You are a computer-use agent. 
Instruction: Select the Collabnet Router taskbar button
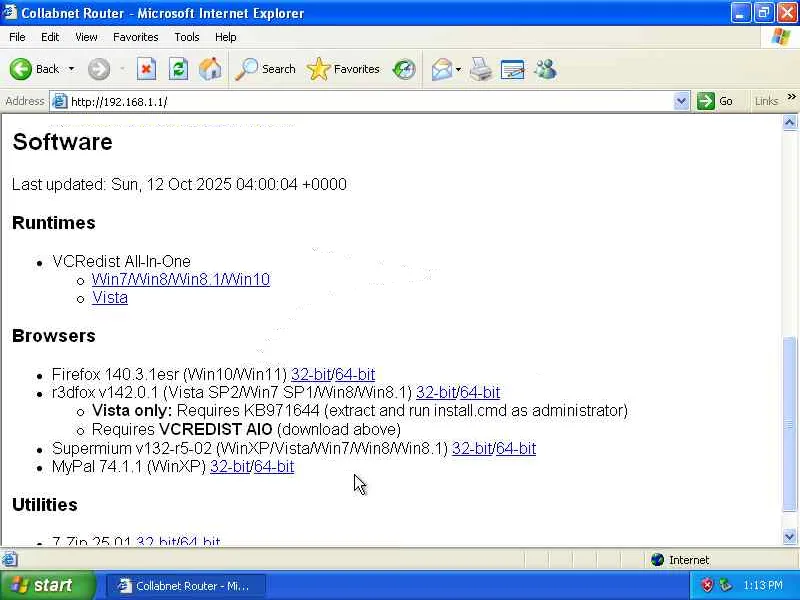point(186,586)
